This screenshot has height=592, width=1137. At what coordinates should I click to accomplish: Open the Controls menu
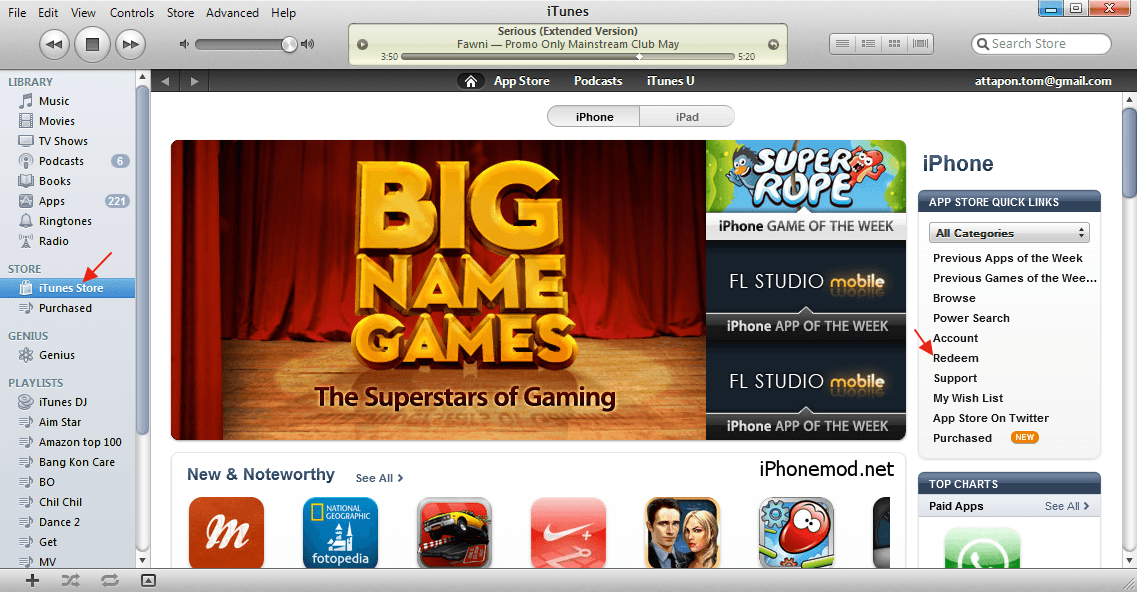pos(132,12)
